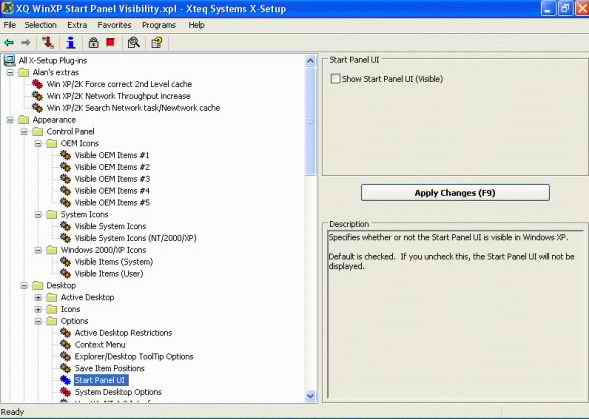The height and width of the screenshot is (419, 589).
Task: Open the Help menu
Action: pyautogui.click(x=196, y=25)
